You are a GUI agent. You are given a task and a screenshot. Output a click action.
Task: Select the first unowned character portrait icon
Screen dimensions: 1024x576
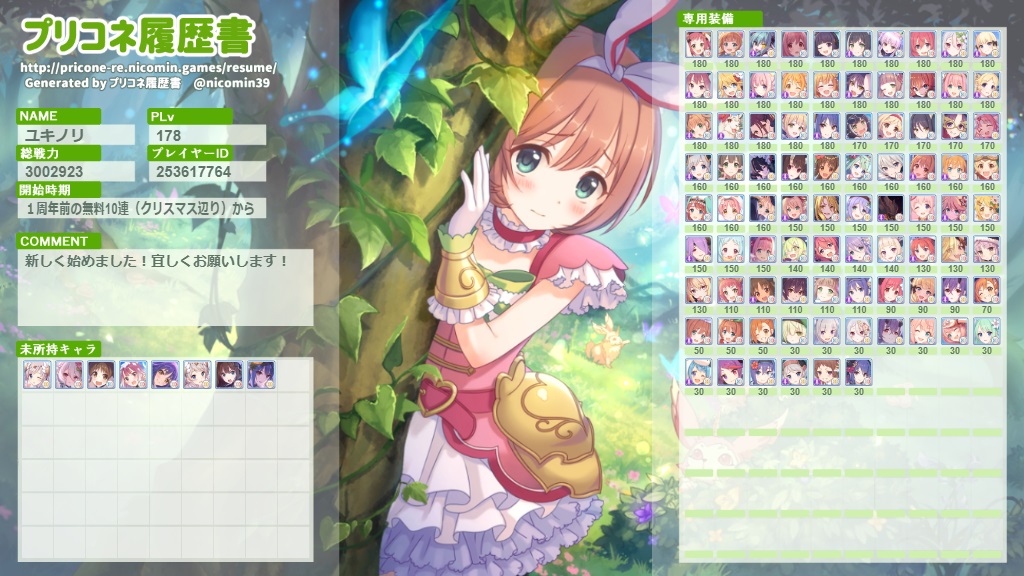[36, 374]
